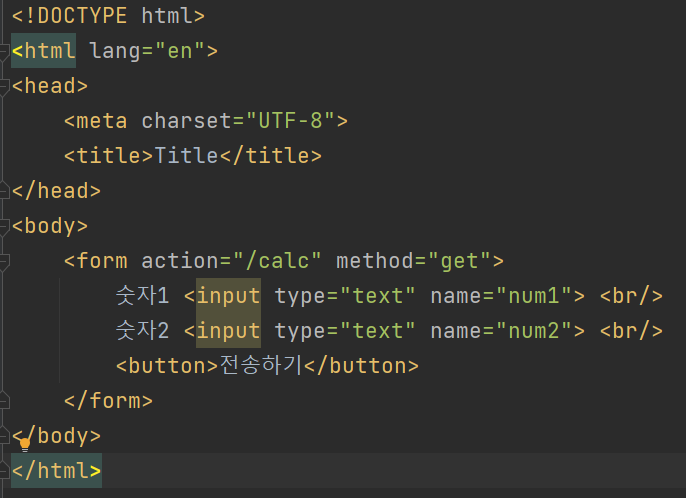Click the DOCTYPE html declaration
The height and width of the screenshot is (498, 686).
click(108, 16)
